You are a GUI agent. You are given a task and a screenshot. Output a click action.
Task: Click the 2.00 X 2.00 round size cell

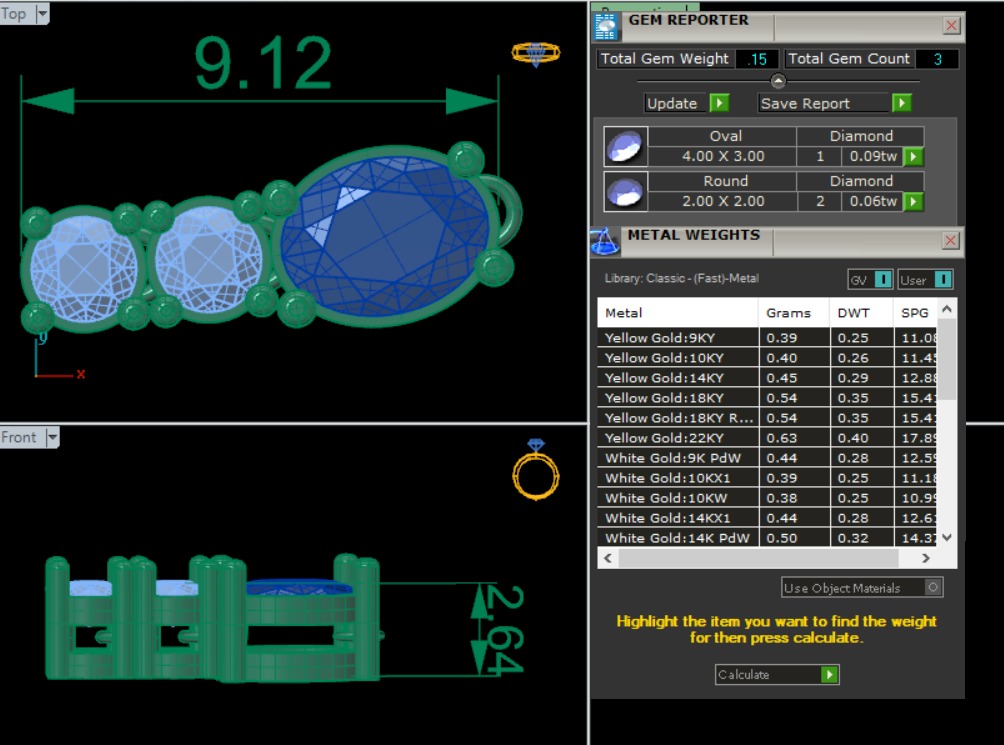(x=723, y=202)
